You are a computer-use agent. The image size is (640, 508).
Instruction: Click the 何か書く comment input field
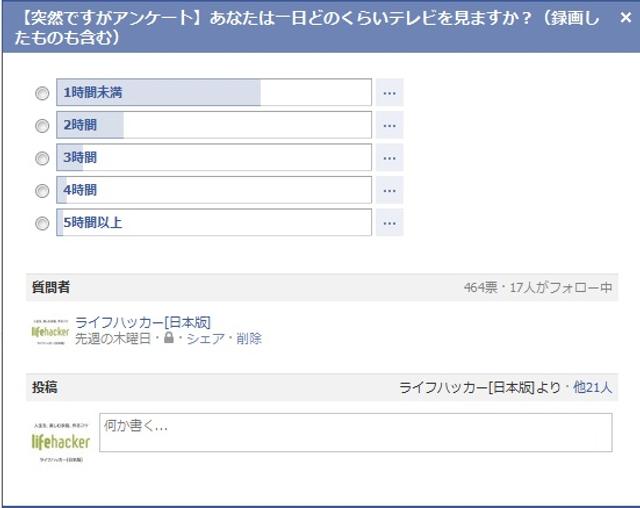point(355,433)
